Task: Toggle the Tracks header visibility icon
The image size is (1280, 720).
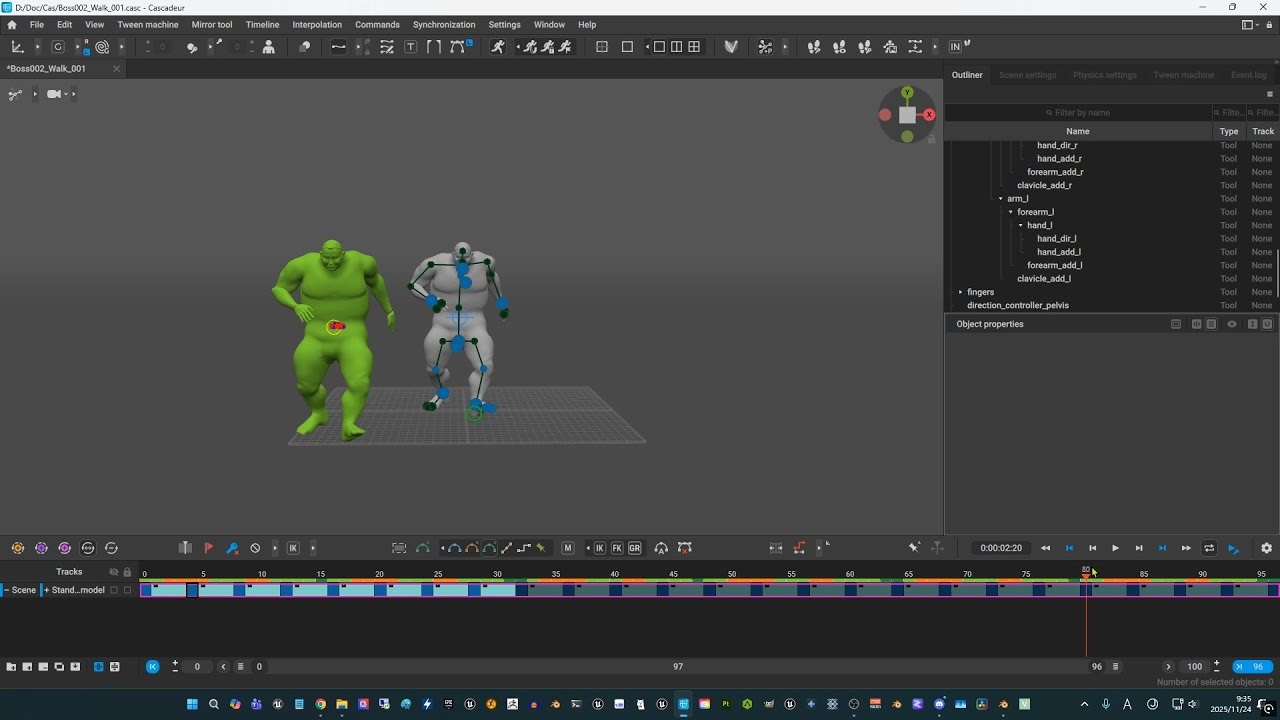Action: [113, 572]
